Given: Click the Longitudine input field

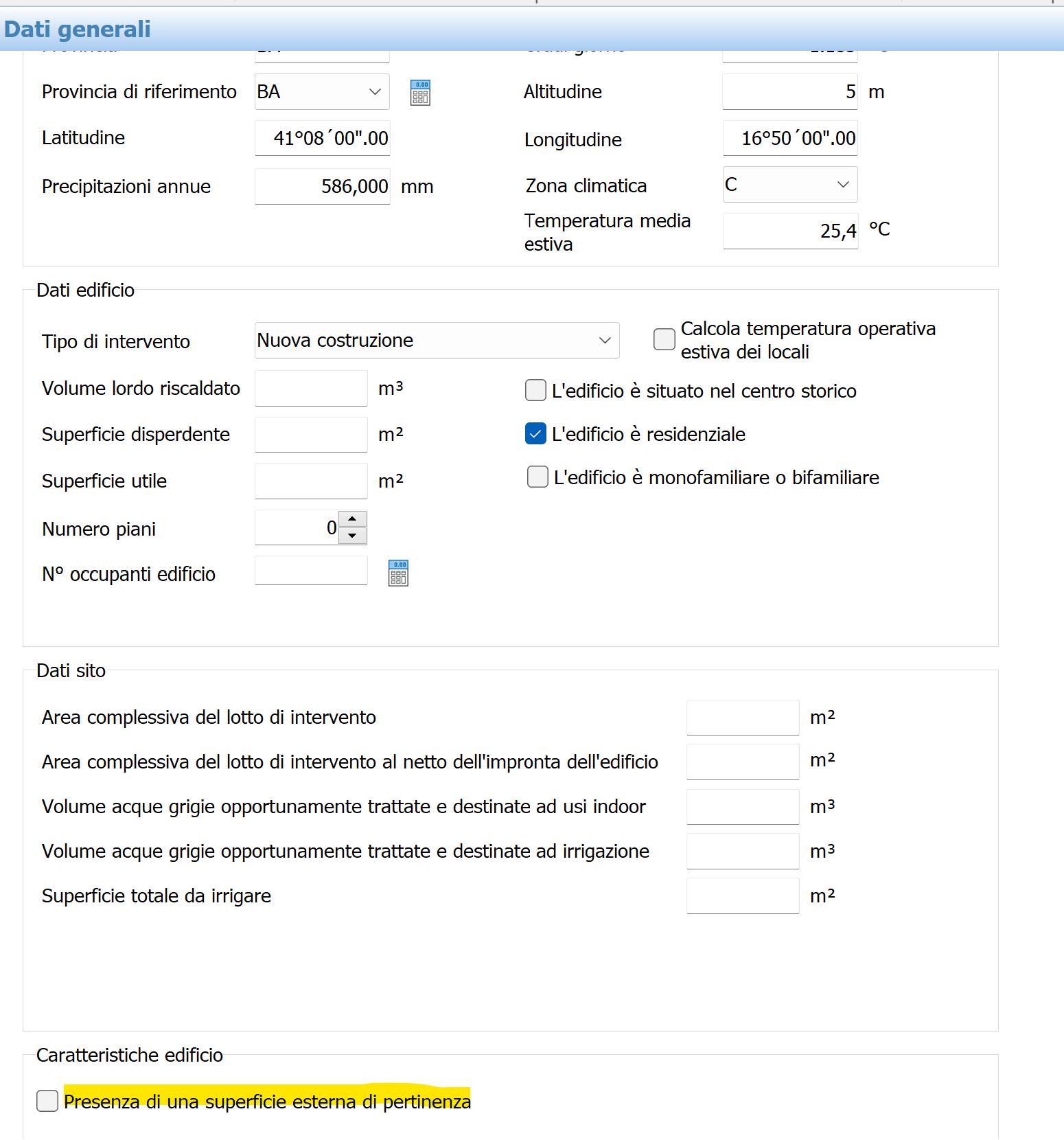Looking at the screenshot, I should coord(790,138).
